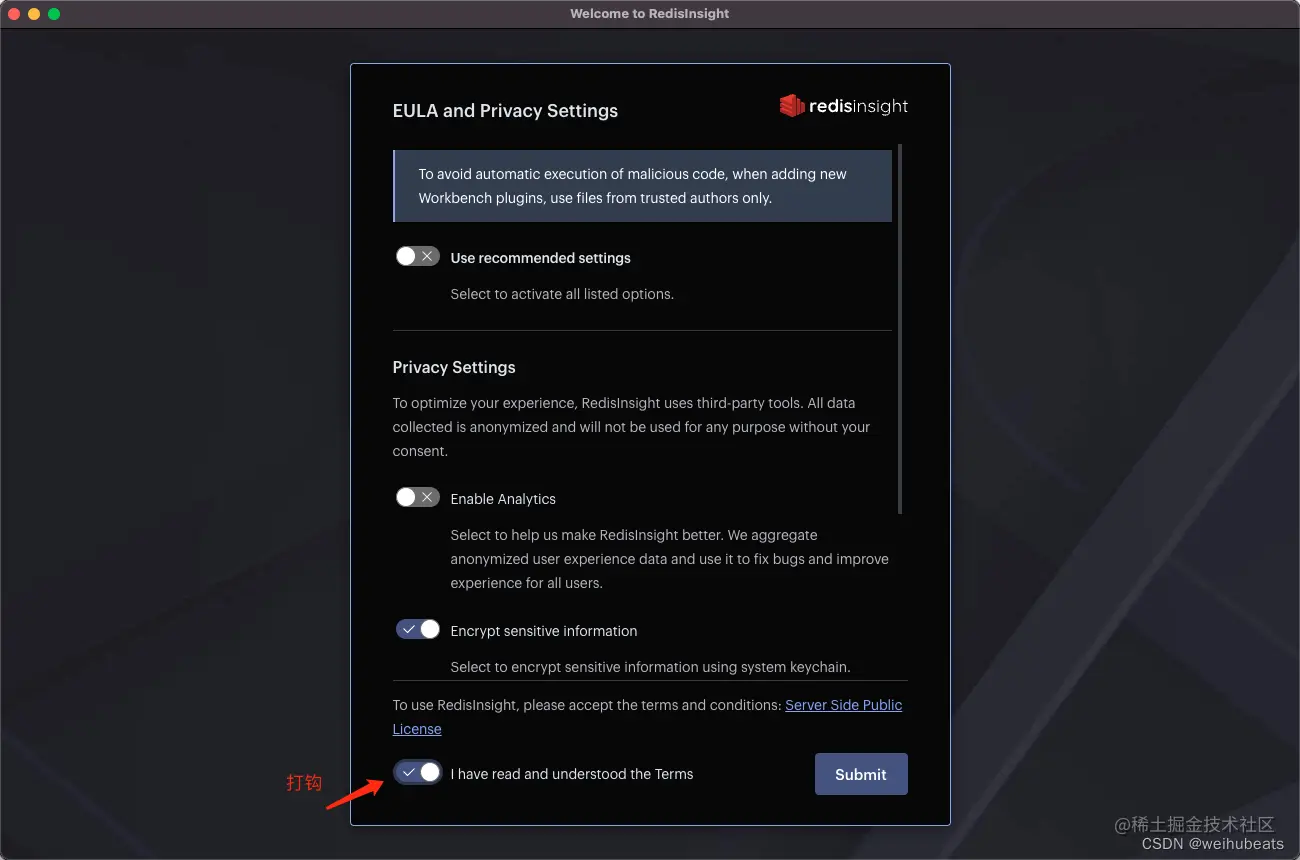Click the Use recommended settings label
This screenshot has height=860, width=1300.
(541, 258)
